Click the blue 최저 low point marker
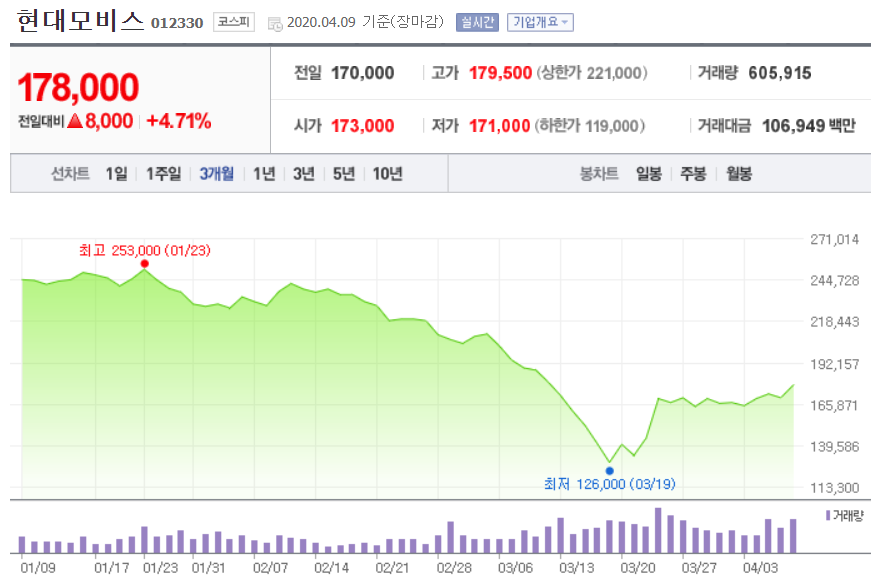Screen dimensions: 871x577 pos(609,471)
